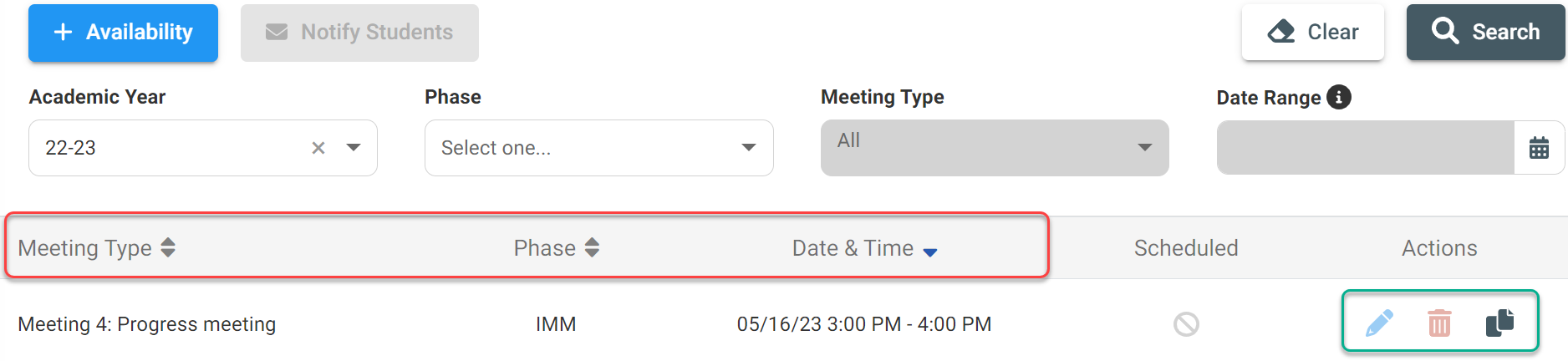
Task: Delete the meeting with trash icon
Action: [x=1439, y=323]
